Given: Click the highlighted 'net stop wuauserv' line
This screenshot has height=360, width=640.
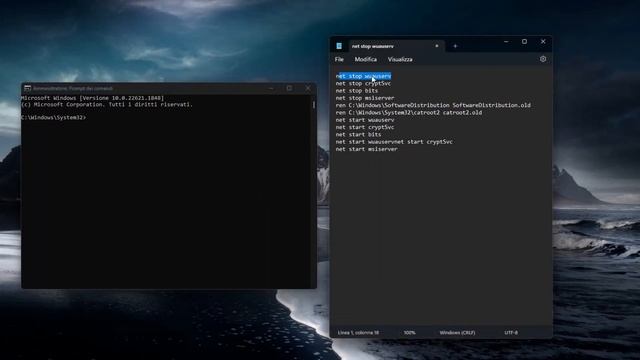Looking at the screenshot, I should pyautogui.click(x=364, y=76).
